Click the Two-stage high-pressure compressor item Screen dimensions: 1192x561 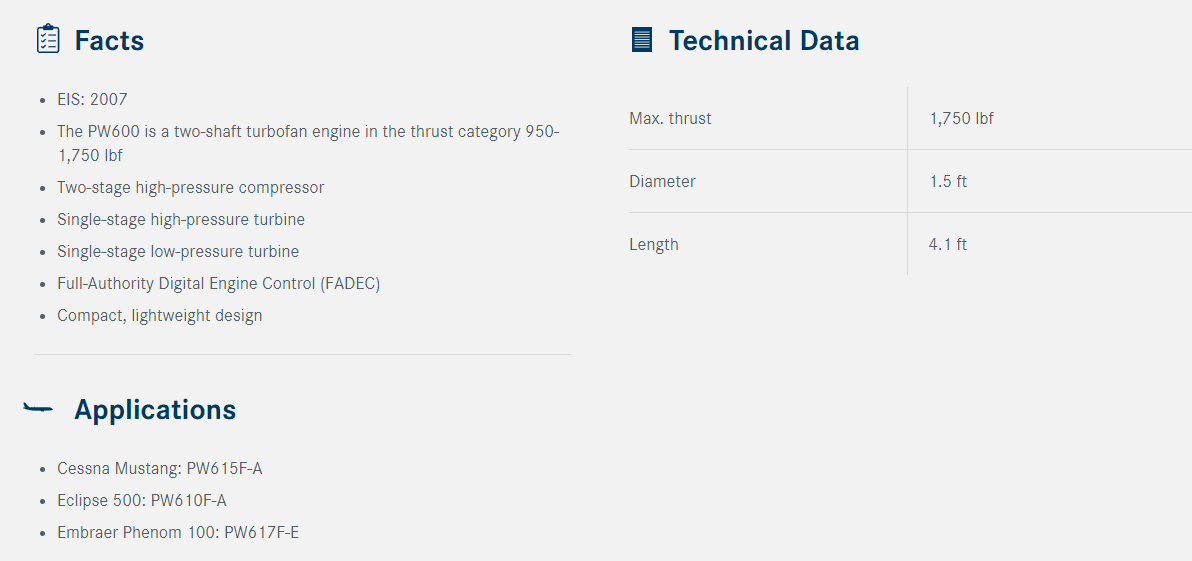pyautogui.click(x=191, y=188)
